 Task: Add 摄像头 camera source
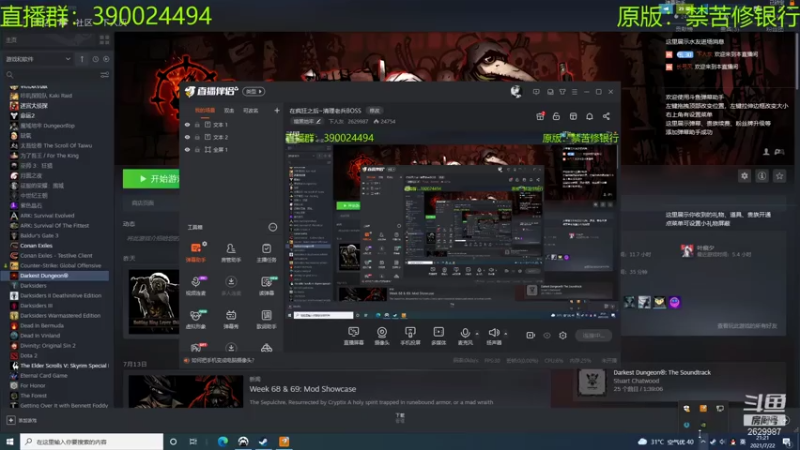tap(382, 336)
